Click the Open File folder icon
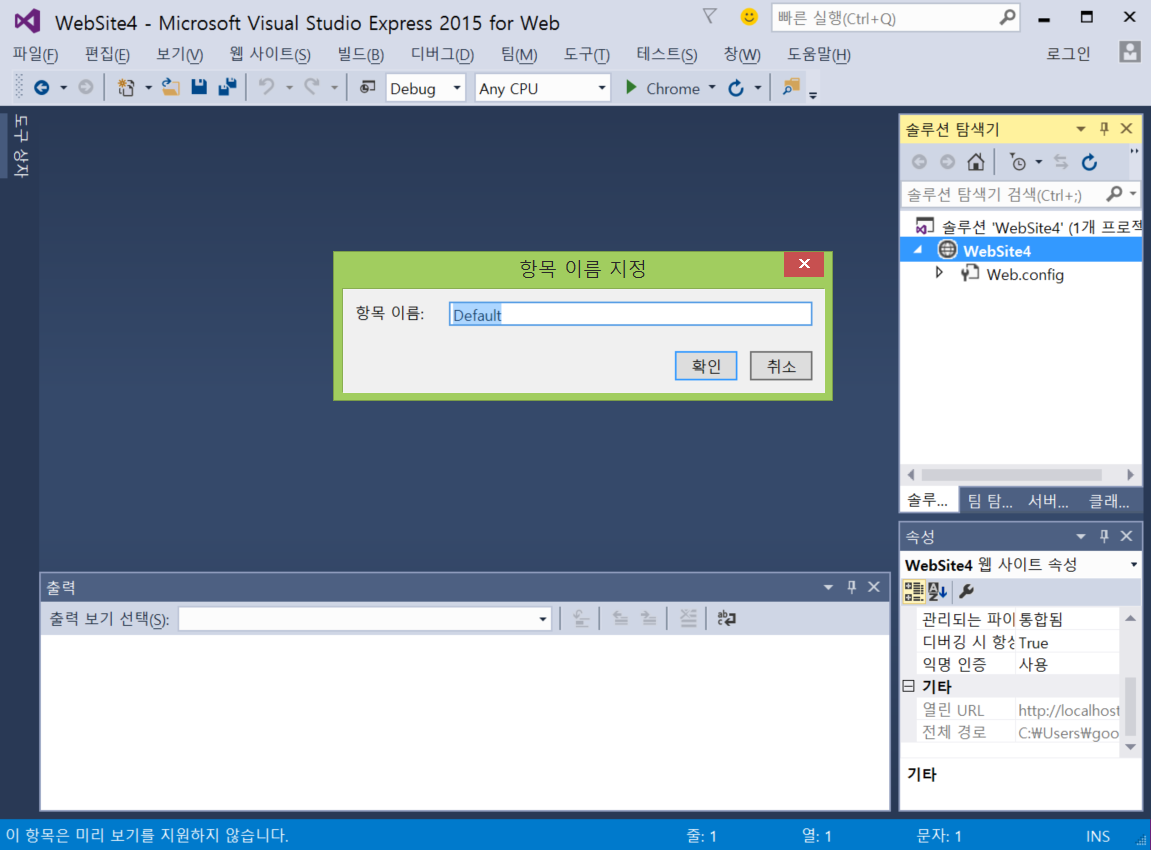 [171, 88]
